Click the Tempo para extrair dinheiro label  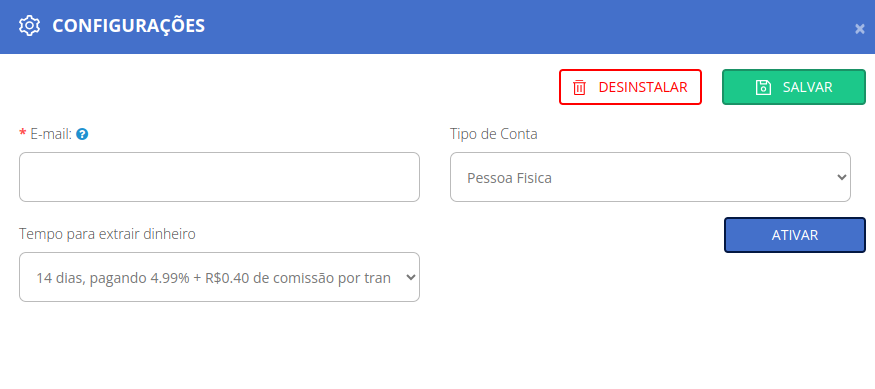pyautogui.click(x=107, y=234)
